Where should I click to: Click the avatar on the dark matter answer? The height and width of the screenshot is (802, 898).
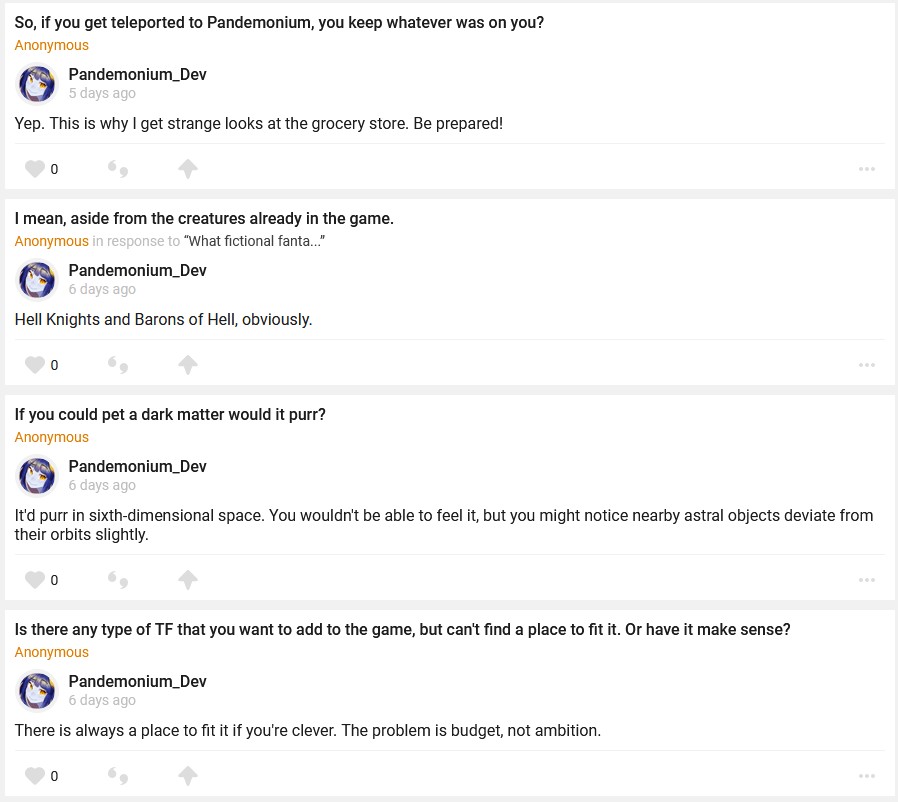38,476
